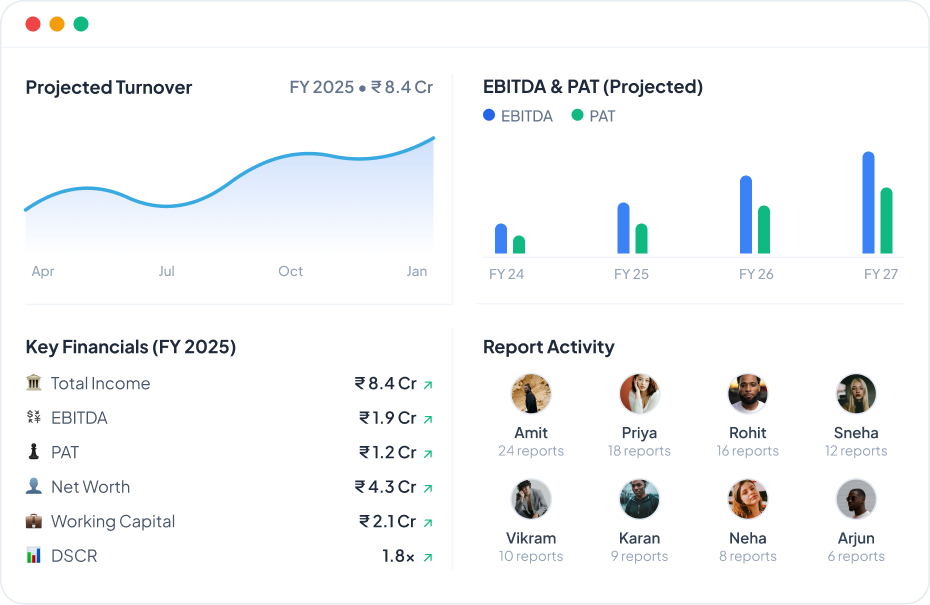The image size is (930, 605).
Task: Click the '9 reports' text under Karan
Action: click(x=639, y=556)
